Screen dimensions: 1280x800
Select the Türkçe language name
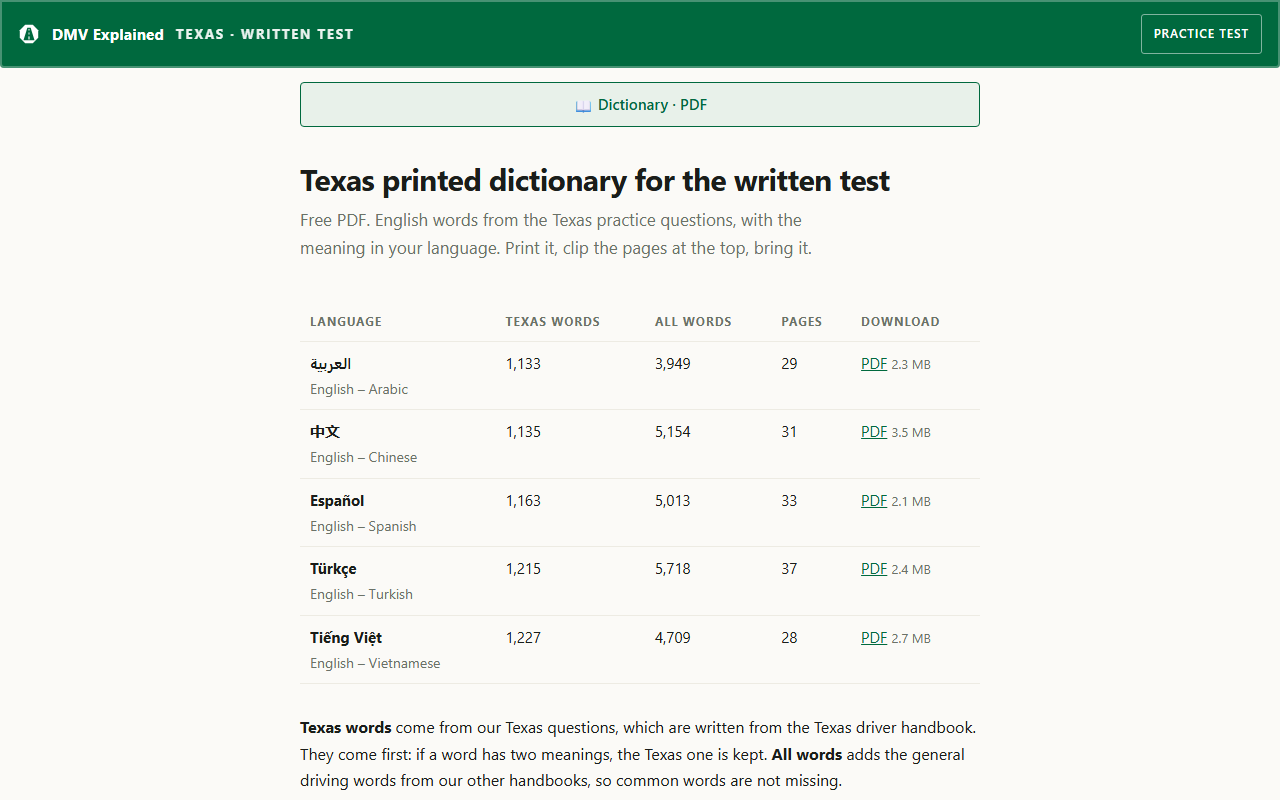(333, 569)
